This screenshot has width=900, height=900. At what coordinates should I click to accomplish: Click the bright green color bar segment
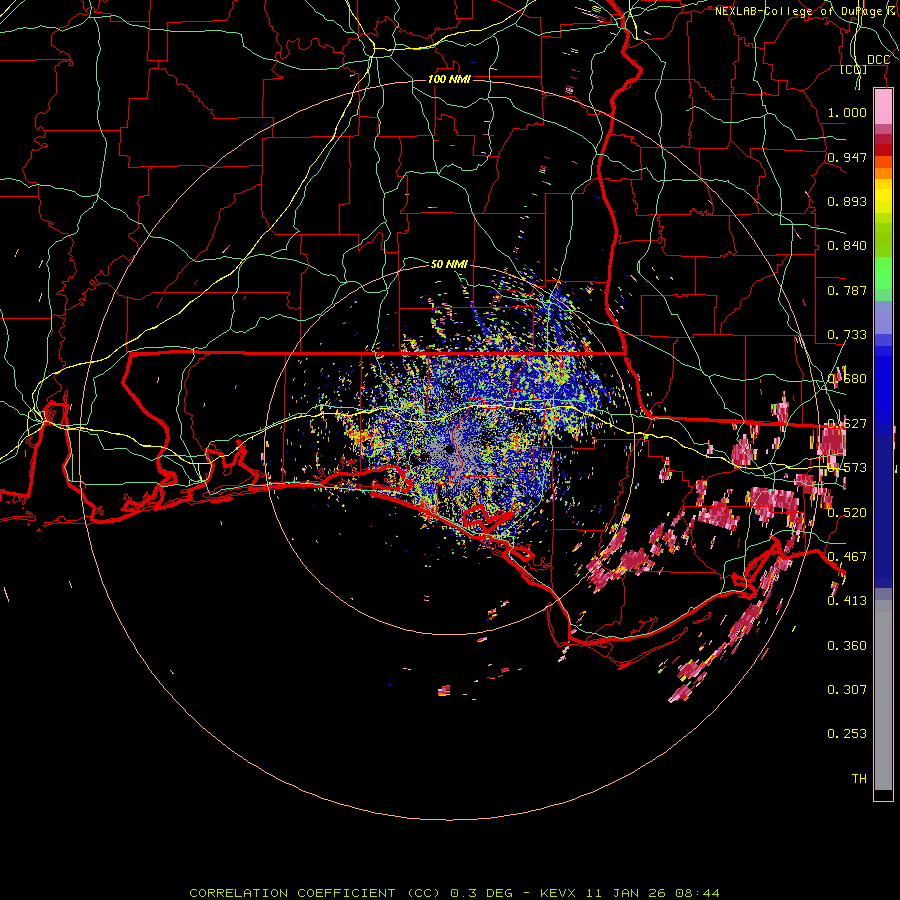883,273
